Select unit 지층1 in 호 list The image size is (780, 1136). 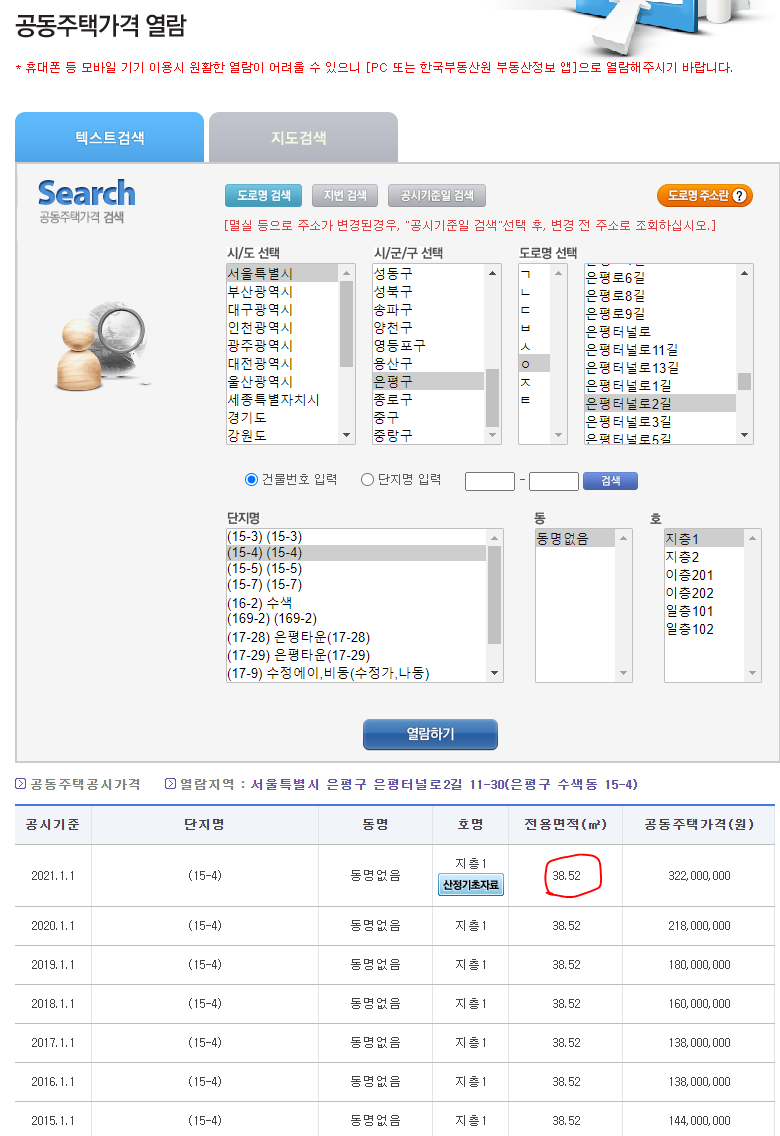tap(704, 538)
